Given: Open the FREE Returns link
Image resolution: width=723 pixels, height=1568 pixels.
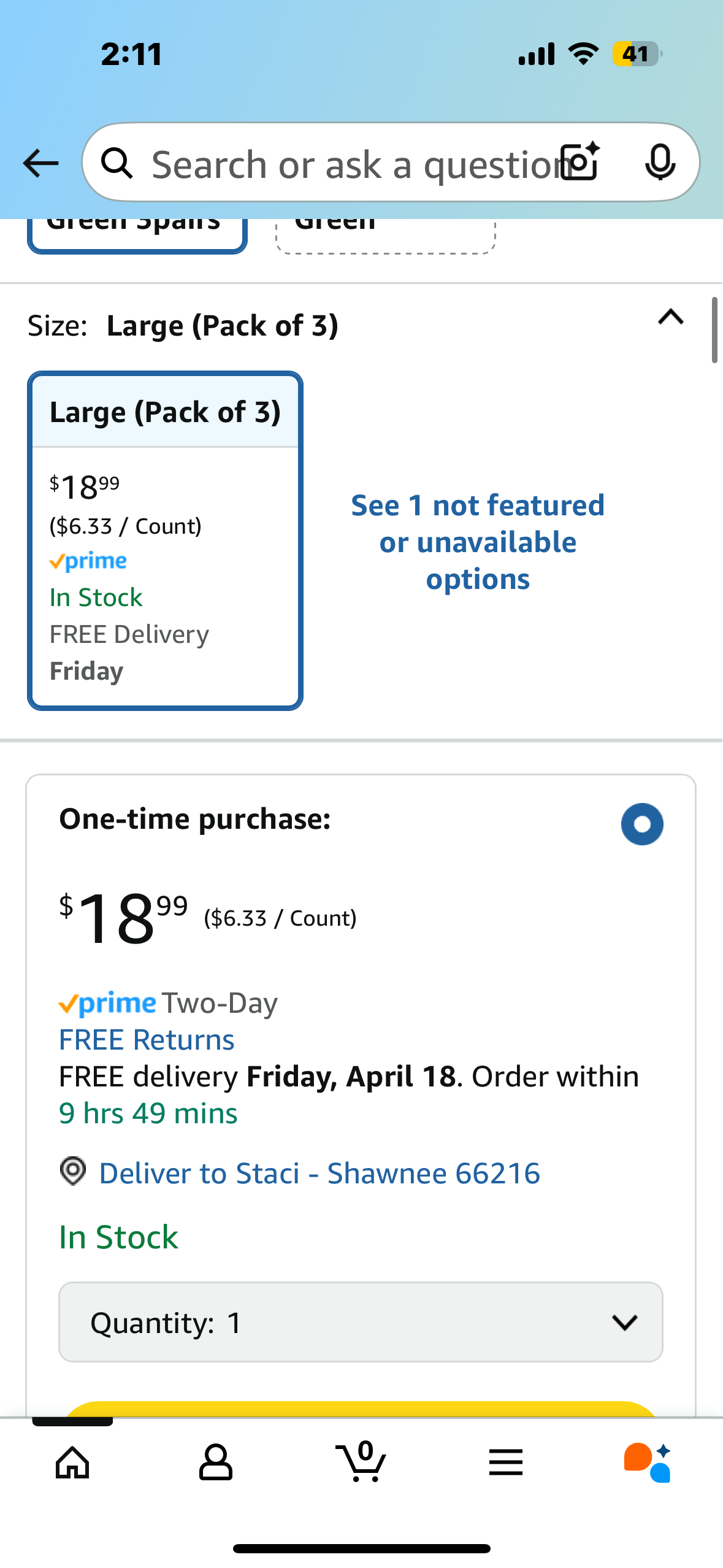Looking at the screenshot, I should (147, 1040).
